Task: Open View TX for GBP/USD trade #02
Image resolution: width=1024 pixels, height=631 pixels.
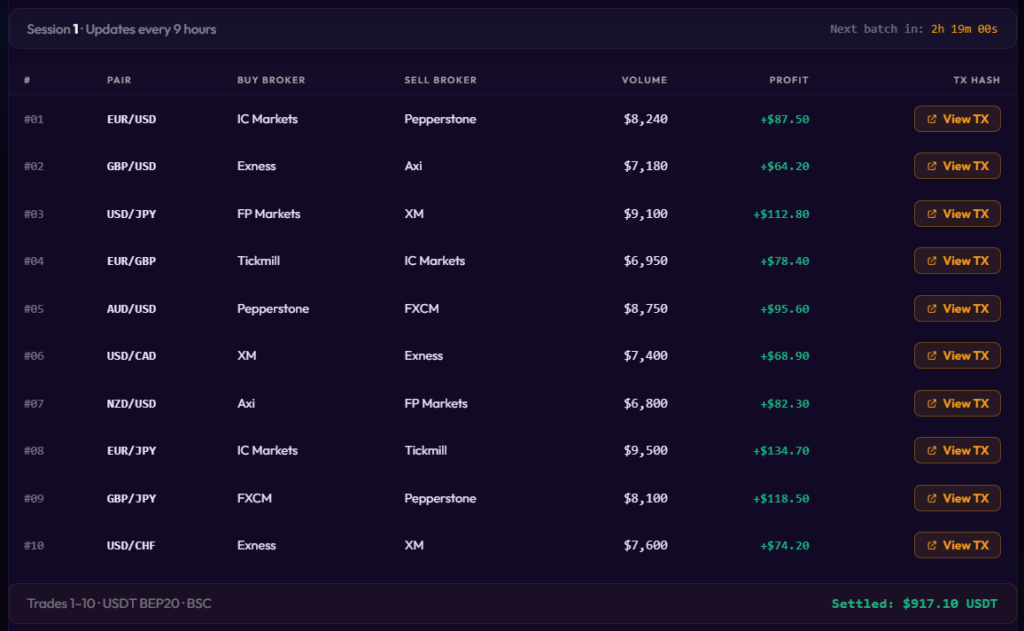Action: point(957,166)
